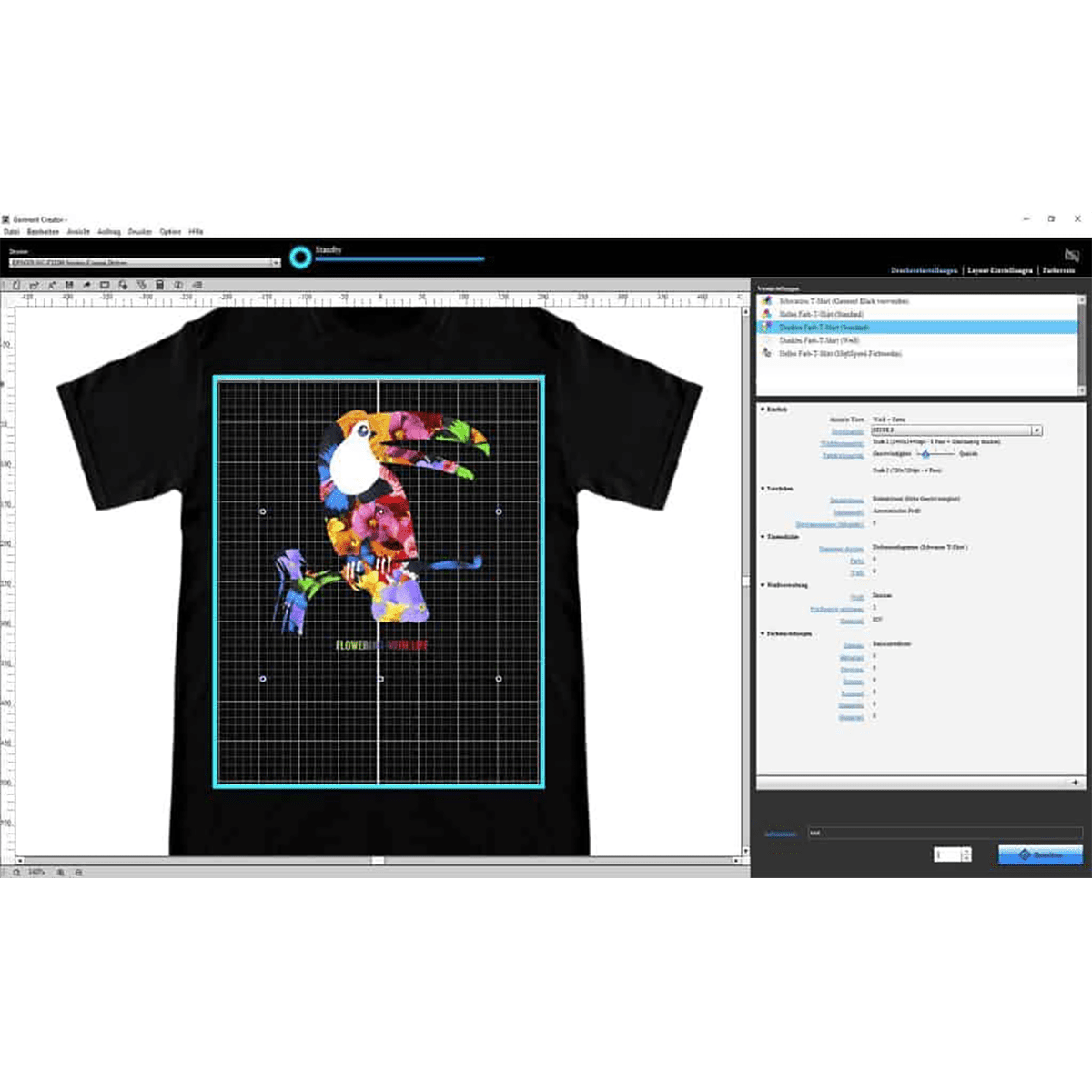Image resolution: width=1092 pixels, height=1092 pixels.
Task: Click the speed-quality slider handle
Action: click(x=925, y=454)
